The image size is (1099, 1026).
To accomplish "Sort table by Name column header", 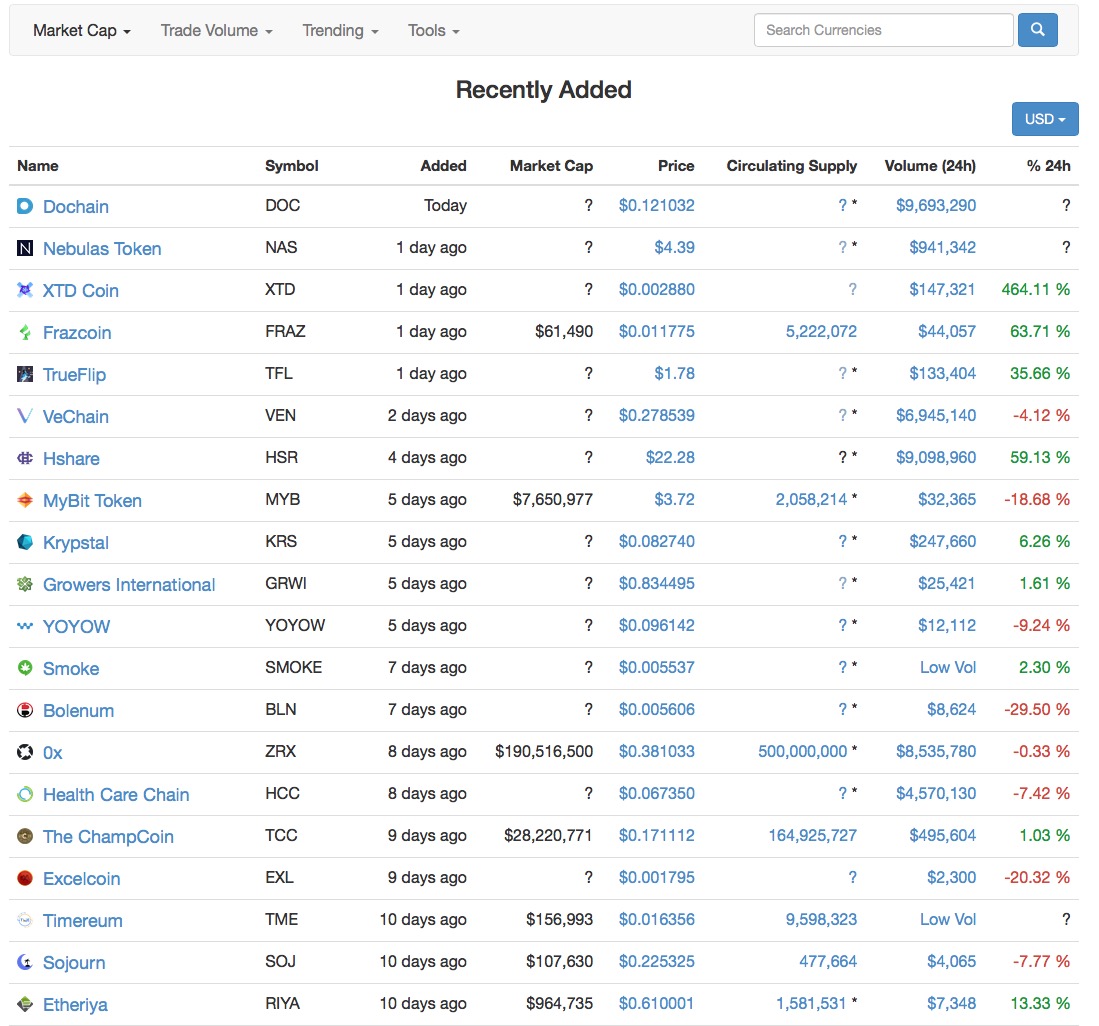I will point(38,166).
